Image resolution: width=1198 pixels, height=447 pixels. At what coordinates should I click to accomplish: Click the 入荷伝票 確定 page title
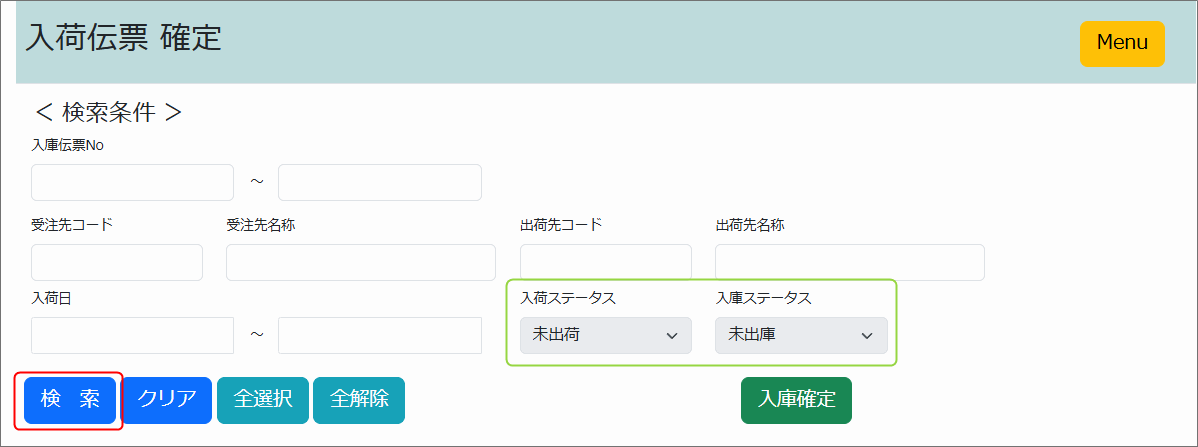124,38
